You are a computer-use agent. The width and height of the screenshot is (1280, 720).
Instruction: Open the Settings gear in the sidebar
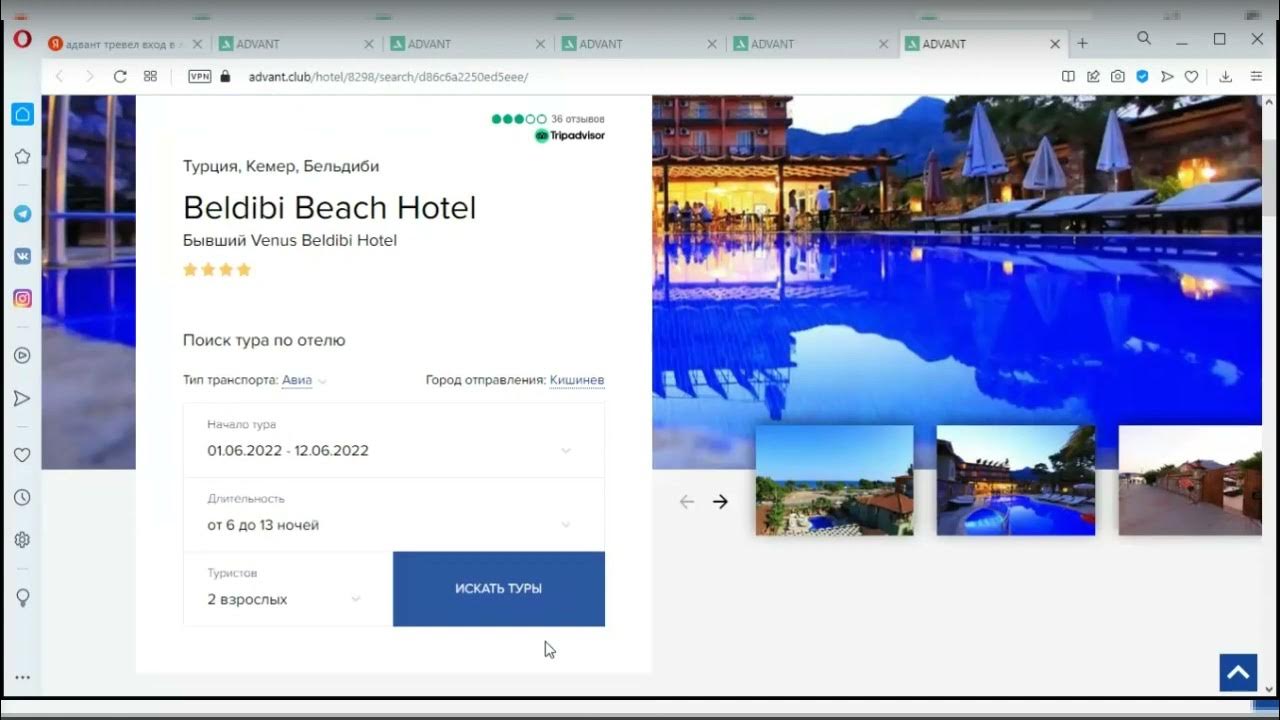[22, 540]
